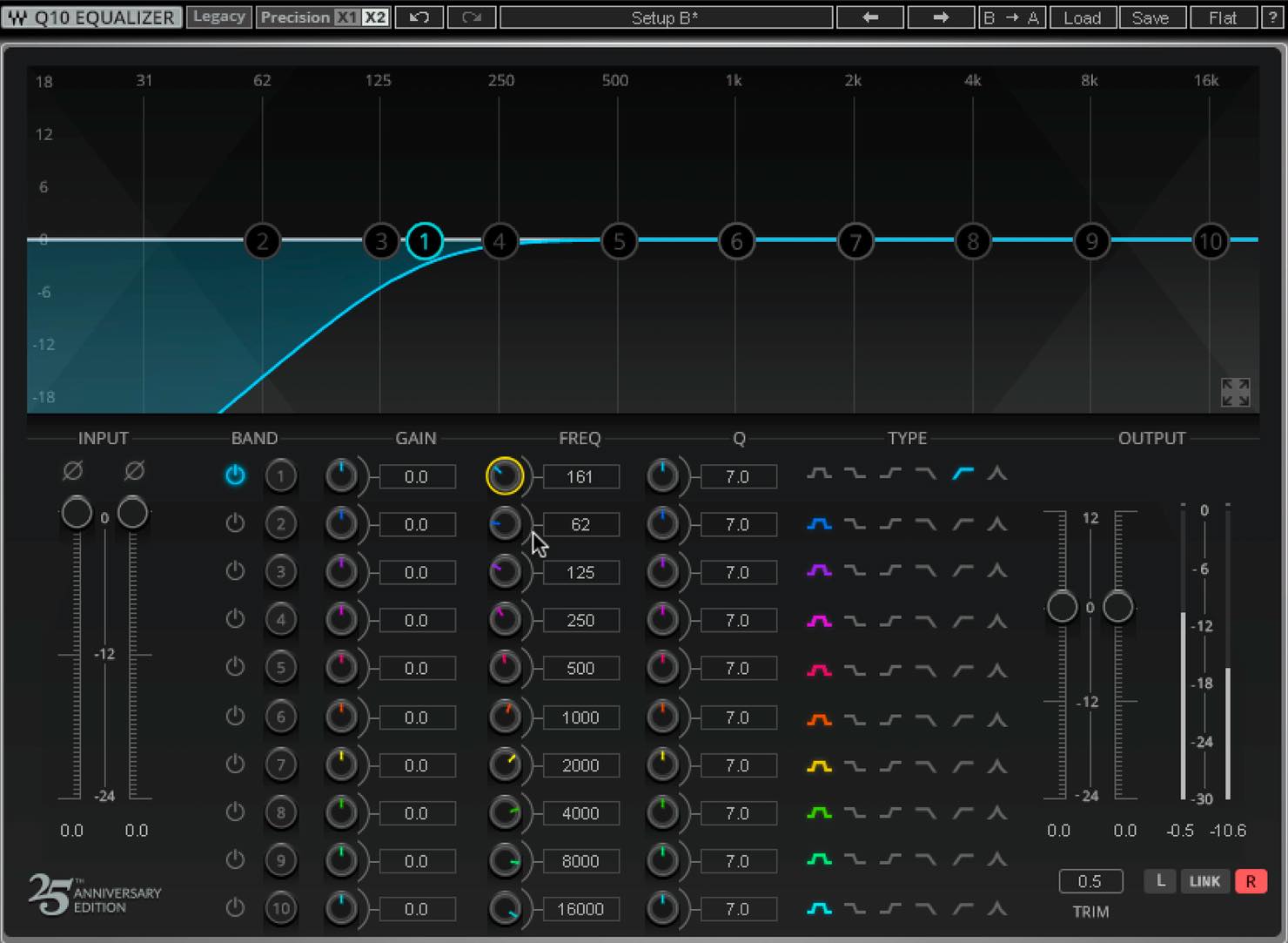Click band 1 frequency knob
Viewport: 1288px width, 943px height.
(505, 476)
